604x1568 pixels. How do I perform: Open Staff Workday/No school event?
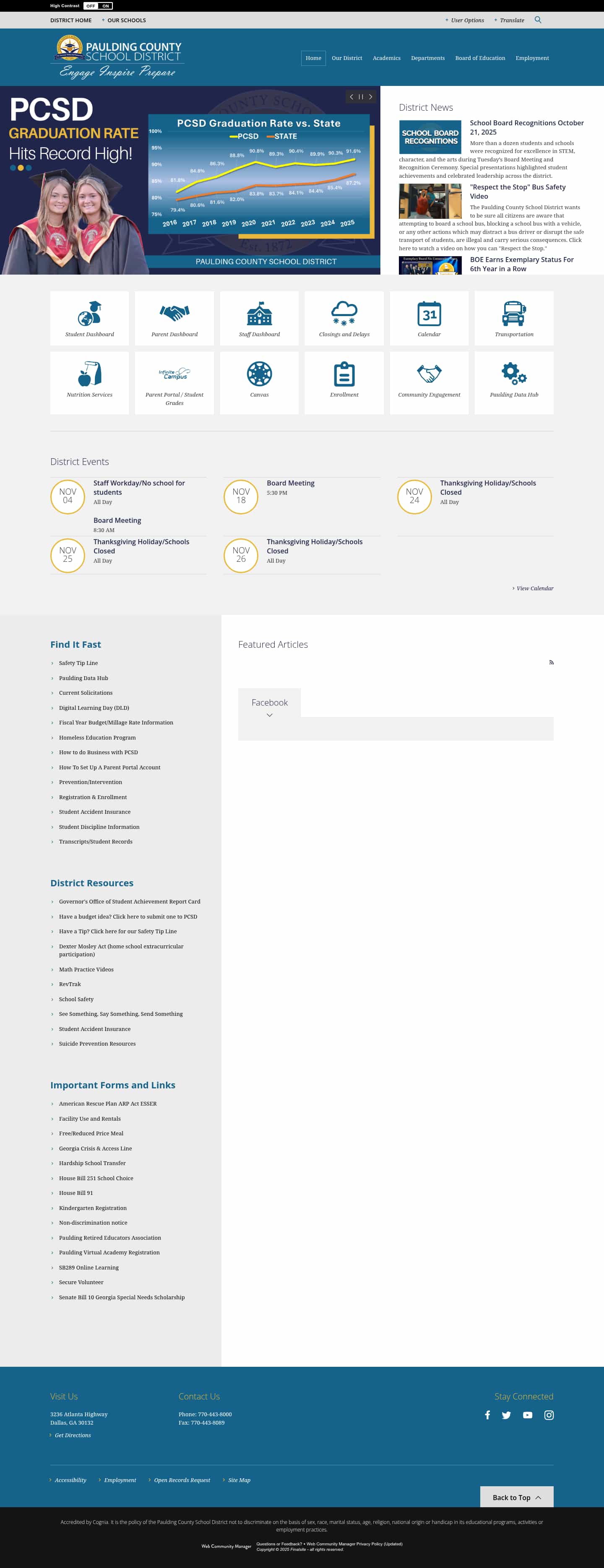pyautogui.click(x=139, y=488)
